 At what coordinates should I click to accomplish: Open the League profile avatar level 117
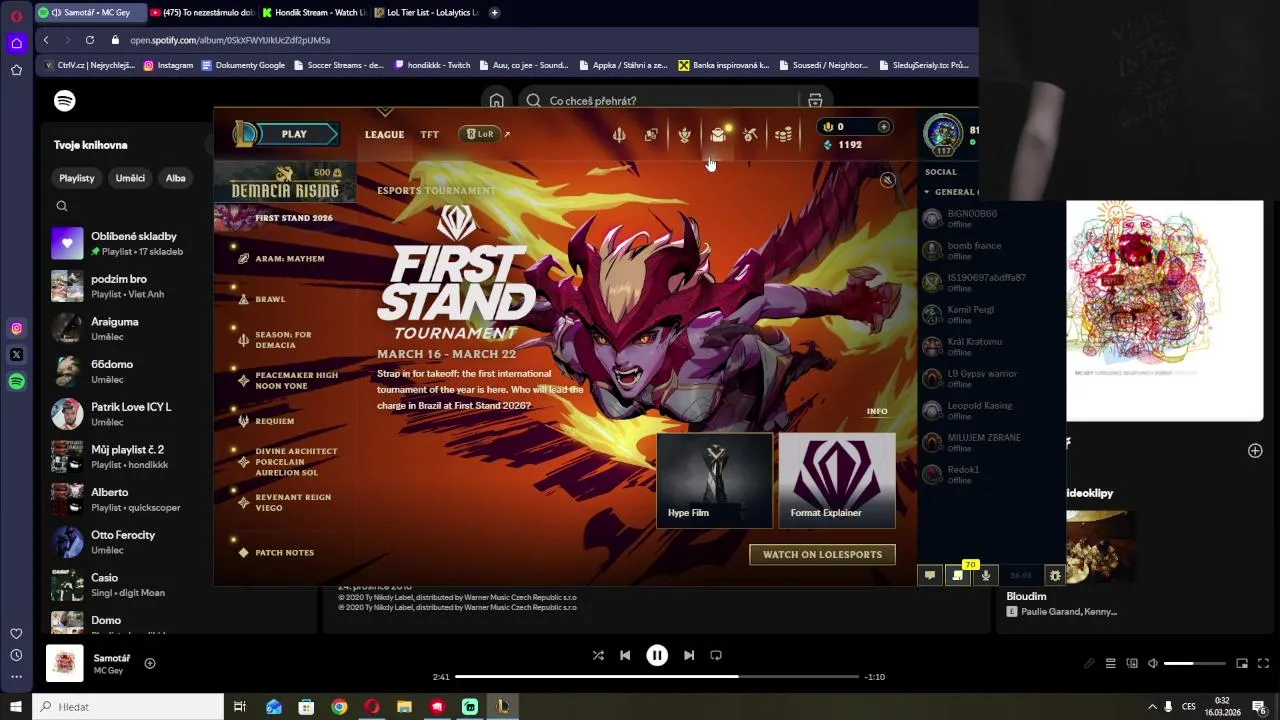click(x=943, y=135)
